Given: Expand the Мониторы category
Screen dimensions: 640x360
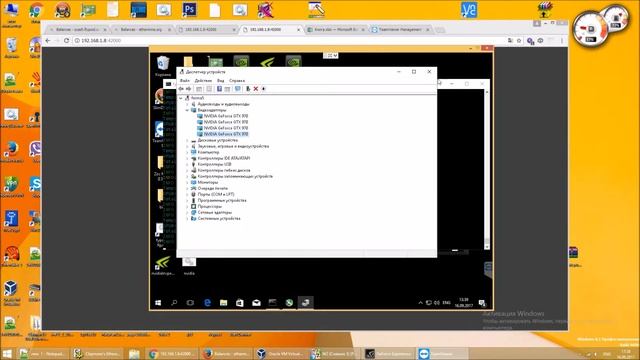Looking at the screenshot, I should tap(187, 182).
